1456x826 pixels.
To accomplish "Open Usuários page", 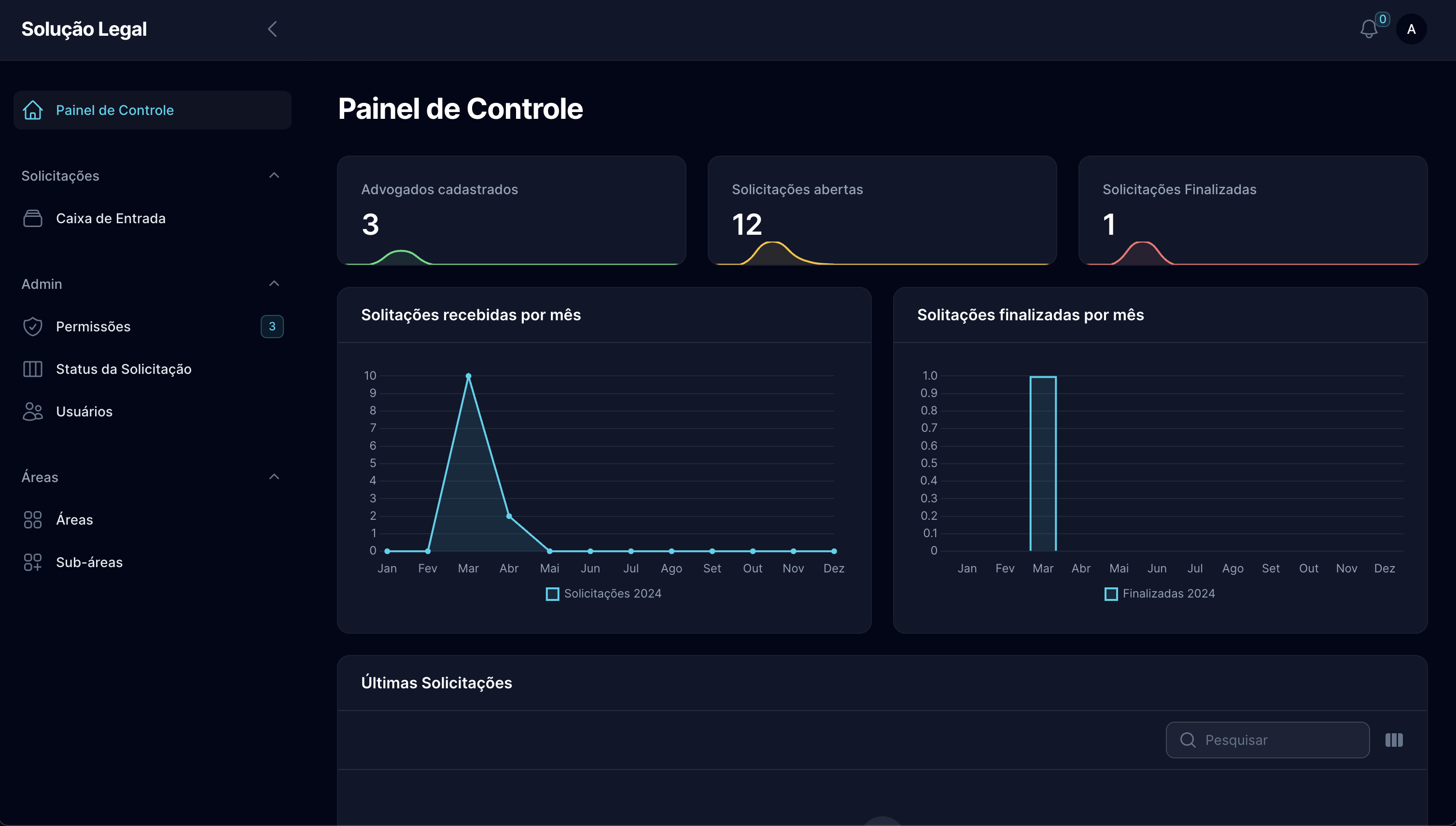I will point(153,412).
